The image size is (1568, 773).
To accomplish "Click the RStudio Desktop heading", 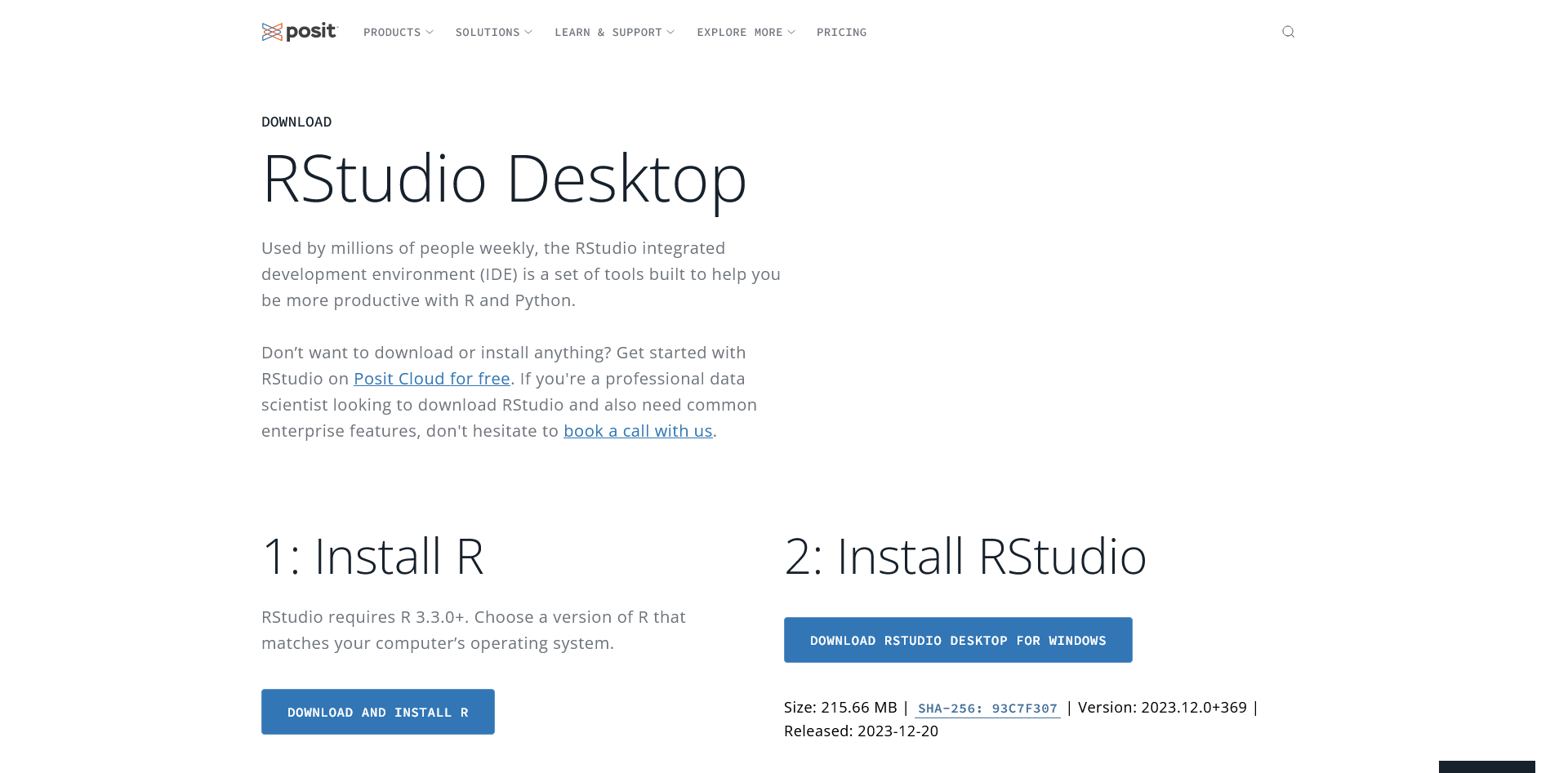I will point(504,179).
